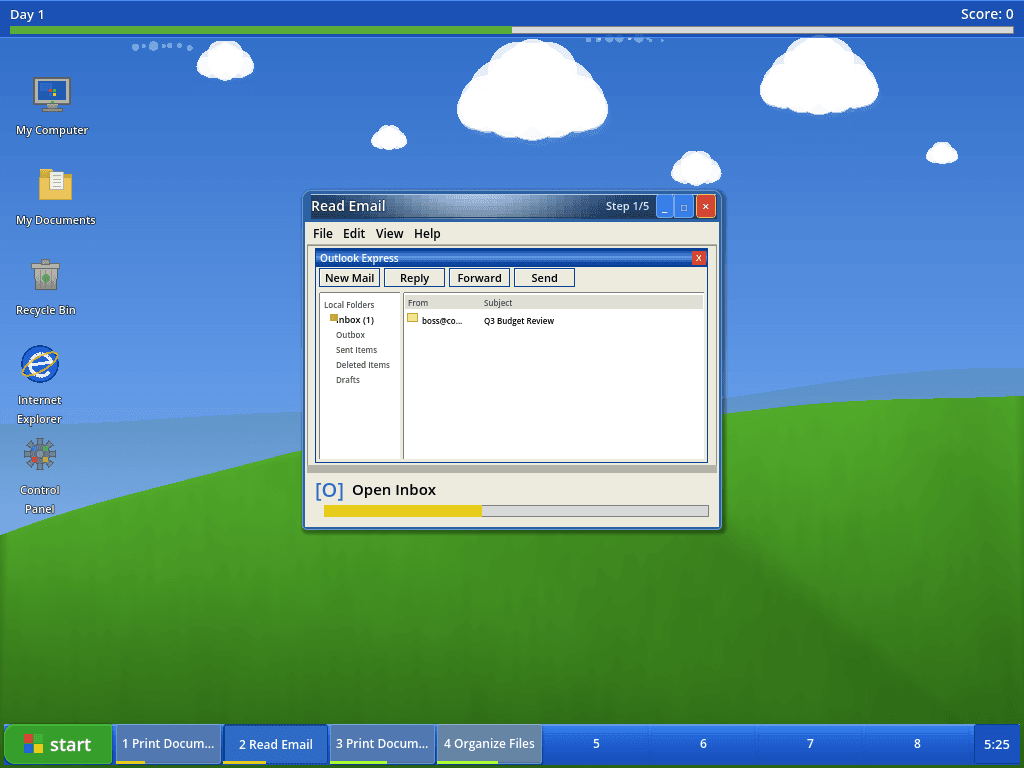Click the Send button
Screen dimensions: 1024x768
(543, 277)
